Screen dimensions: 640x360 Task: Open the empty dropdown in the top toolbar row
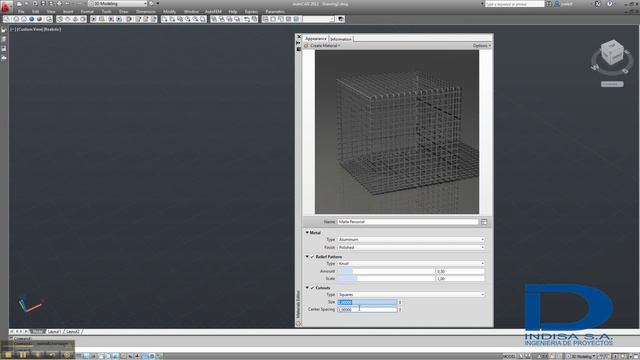(319, 19)
